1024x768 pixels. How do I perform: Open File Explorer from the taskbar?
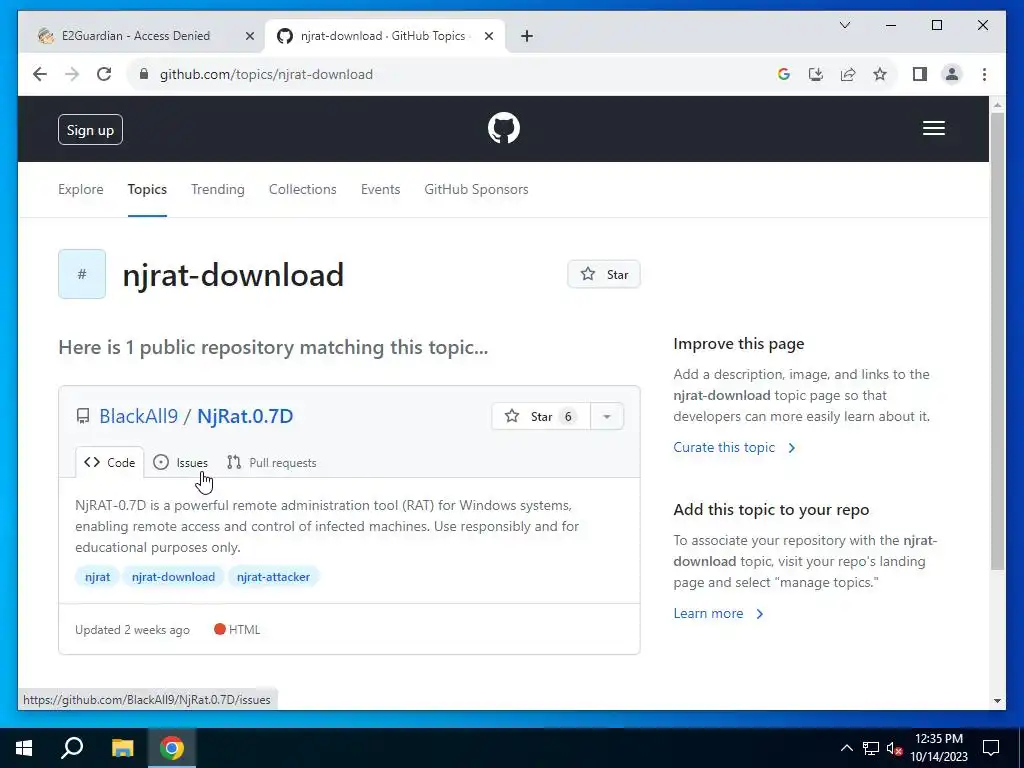point(122,748)
